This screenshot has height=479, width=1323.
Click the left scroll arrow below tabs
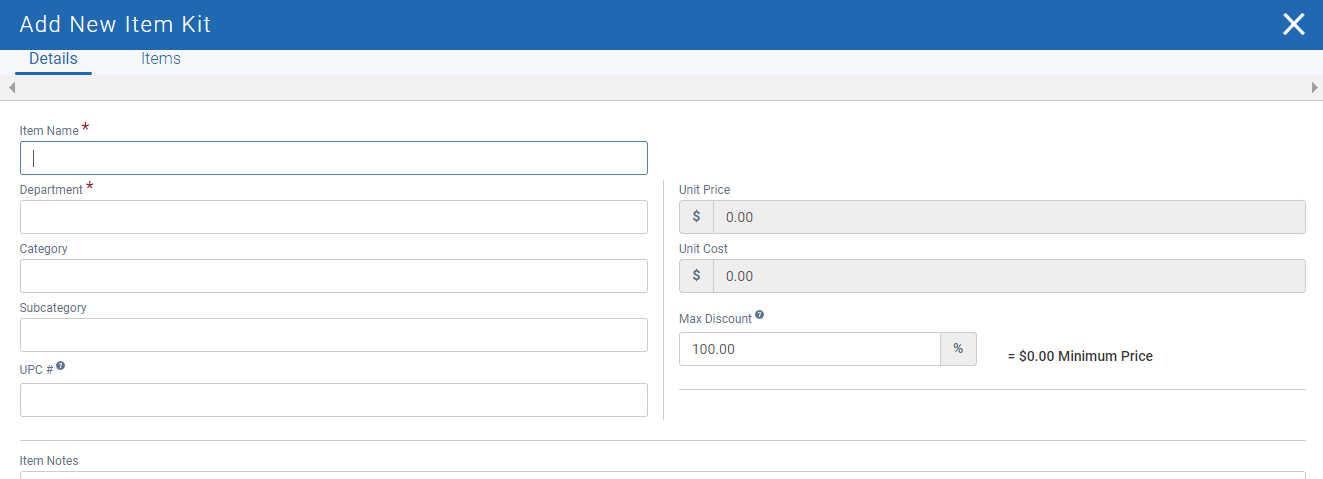(x=11, y=88)
